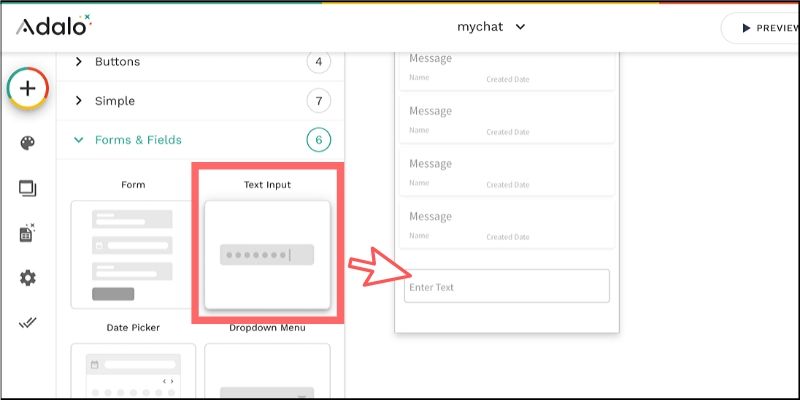Select the Form component thumbnail

pyautogui.click(x=133, y=255)
